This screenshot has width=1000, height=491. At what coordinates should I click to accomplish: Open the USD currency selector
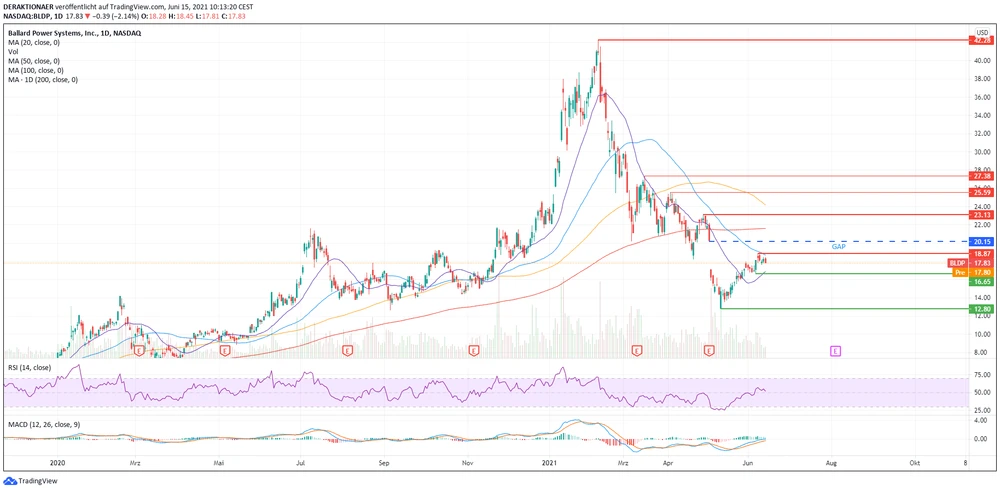point(980,31)
